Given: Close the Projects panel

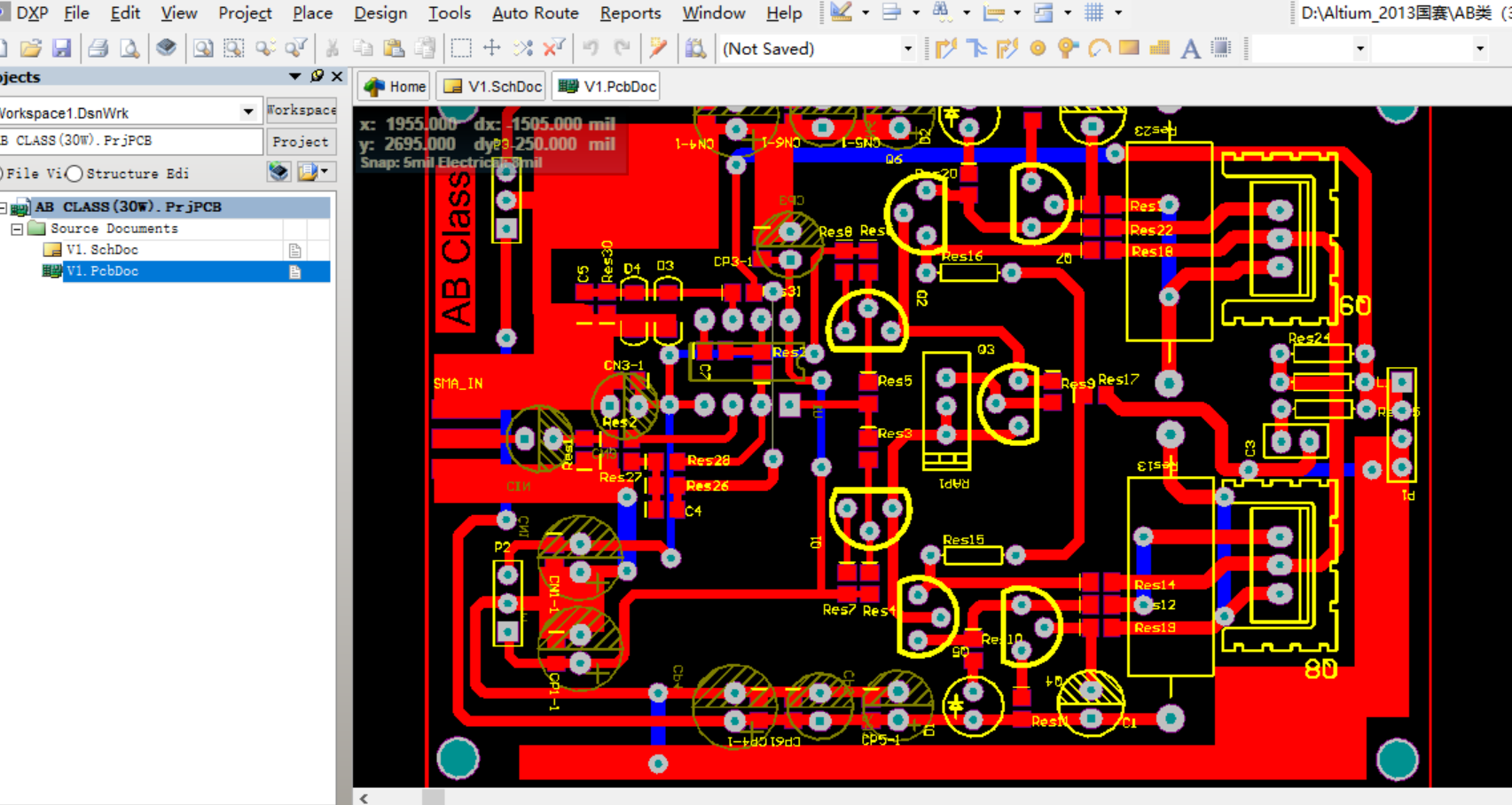Looking at the screenshot, I should 337,77.
